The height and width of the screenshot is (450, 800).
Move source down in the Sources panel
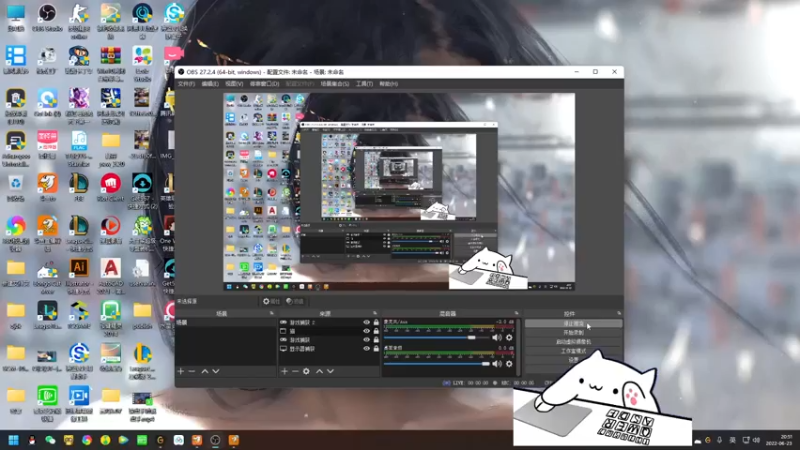[x=331, y=371]
